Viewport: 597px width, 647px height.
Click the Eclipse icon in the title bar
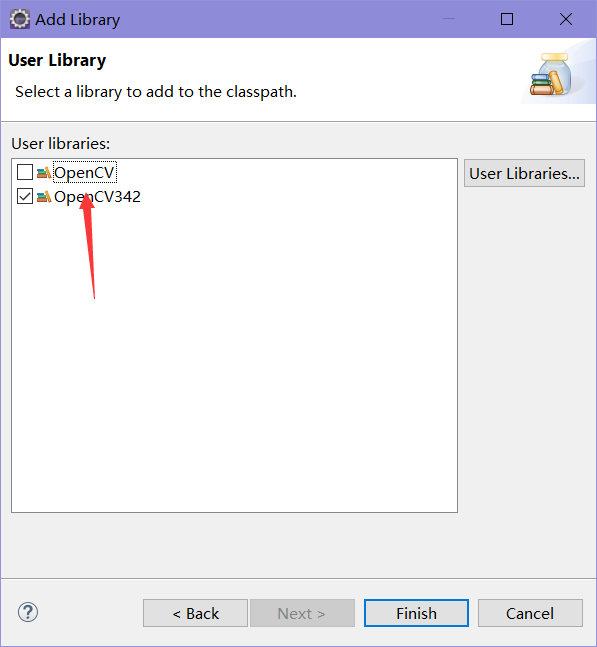pyautogui.click(x=20, y=19)
